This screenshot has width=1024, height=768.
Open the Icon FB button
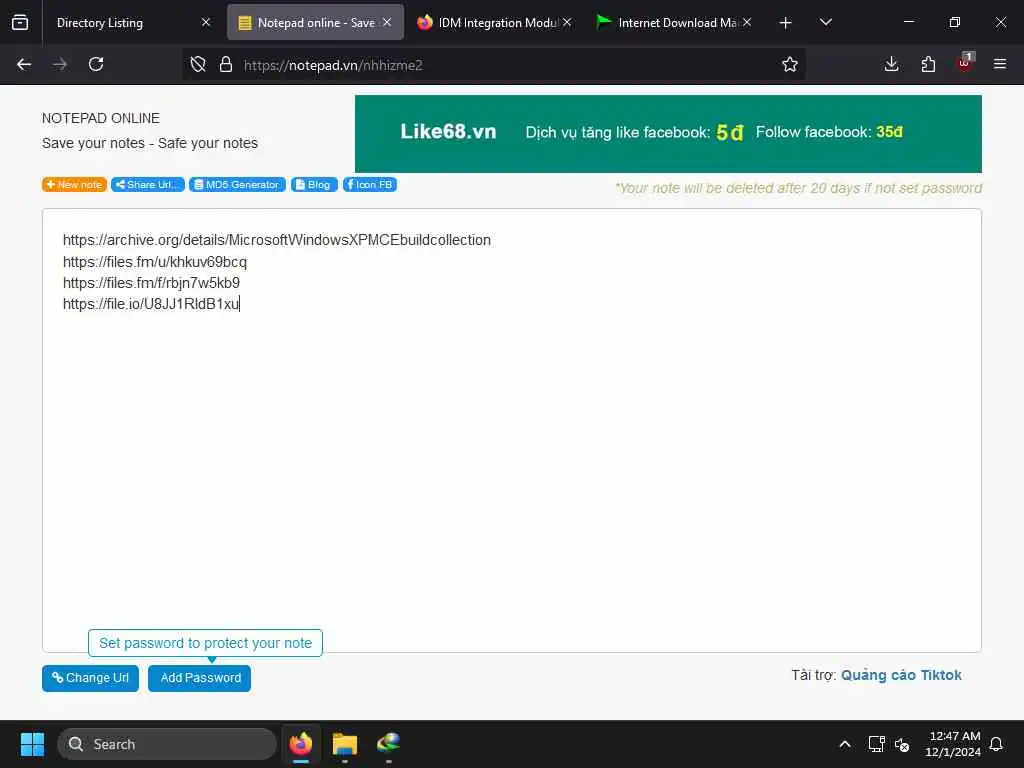[370, 185]
